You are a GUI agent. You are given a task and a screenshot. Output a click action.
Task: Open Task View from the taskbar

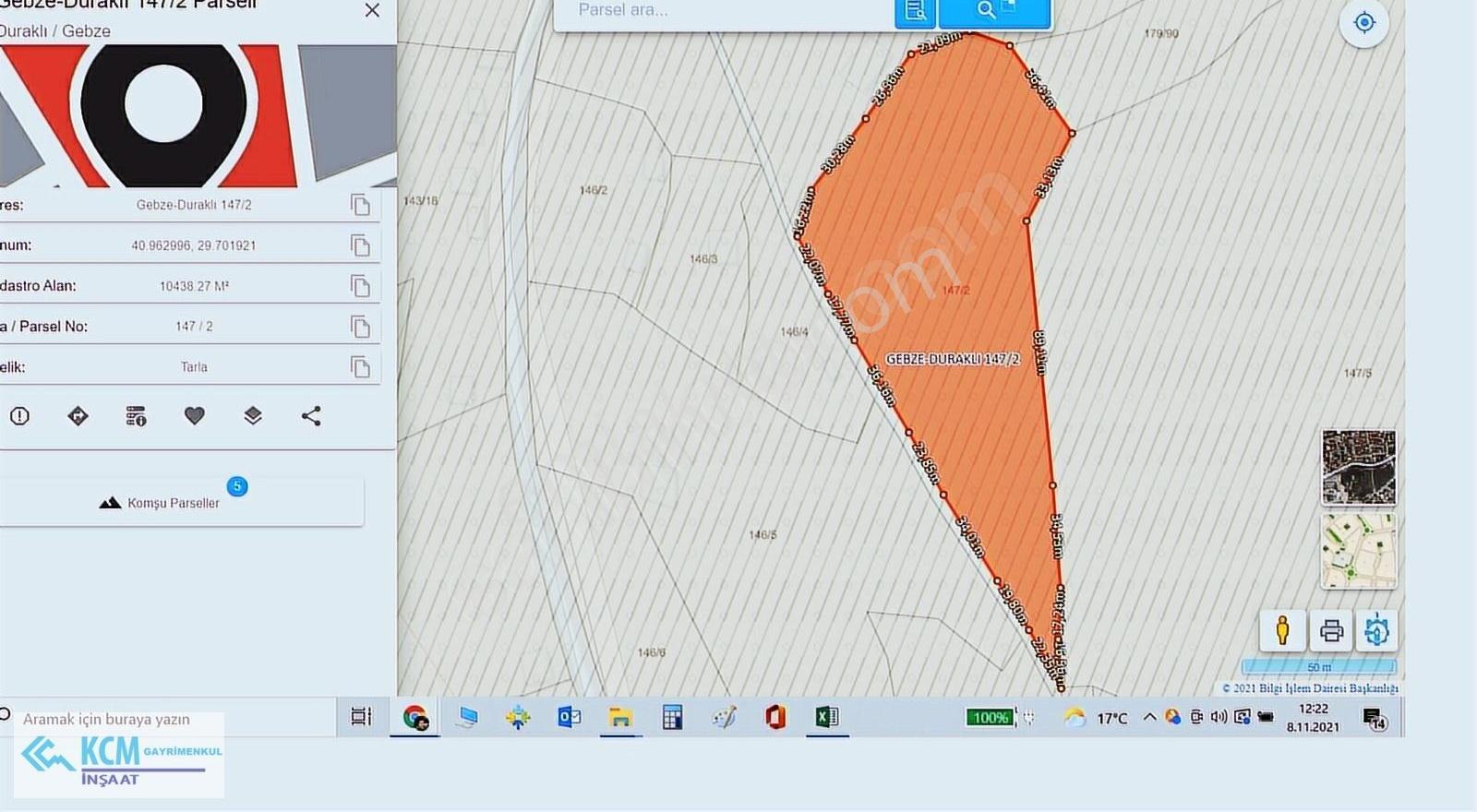coord(361,717)
